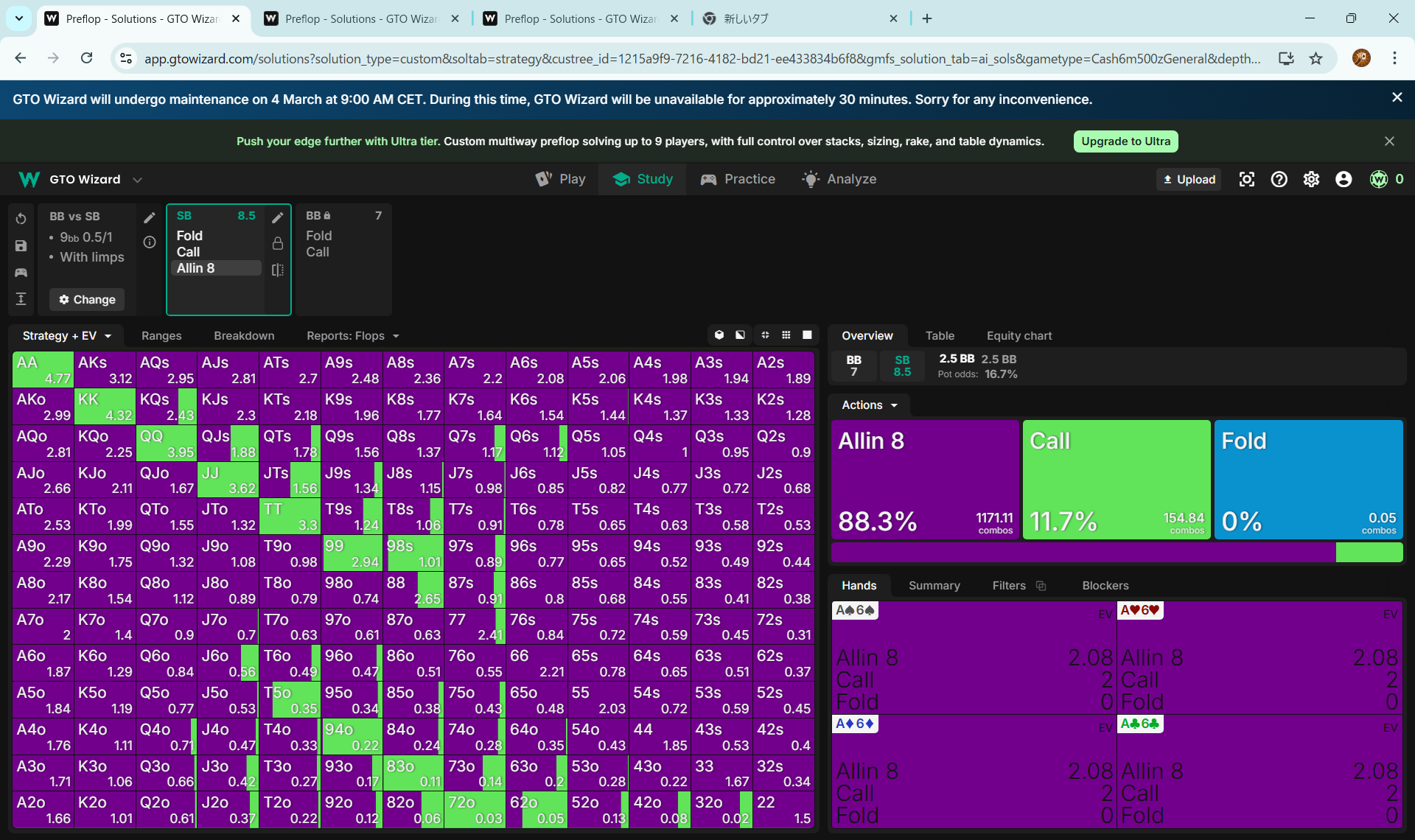The height and width of the screenshot is (840, 1415).
Task: Click the reset spot icon in left sidebar
Action: [21, 219]
